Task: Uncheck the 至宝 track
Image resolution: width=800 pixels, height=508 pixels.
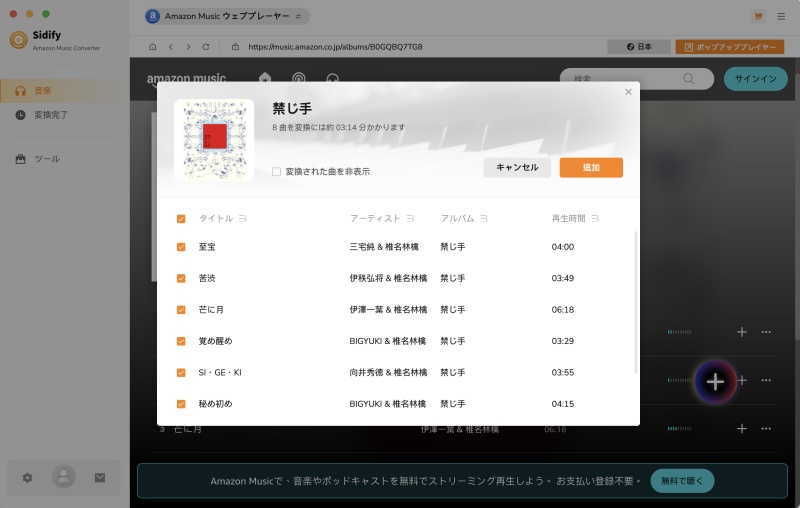Action: click(x=181, y=247)
